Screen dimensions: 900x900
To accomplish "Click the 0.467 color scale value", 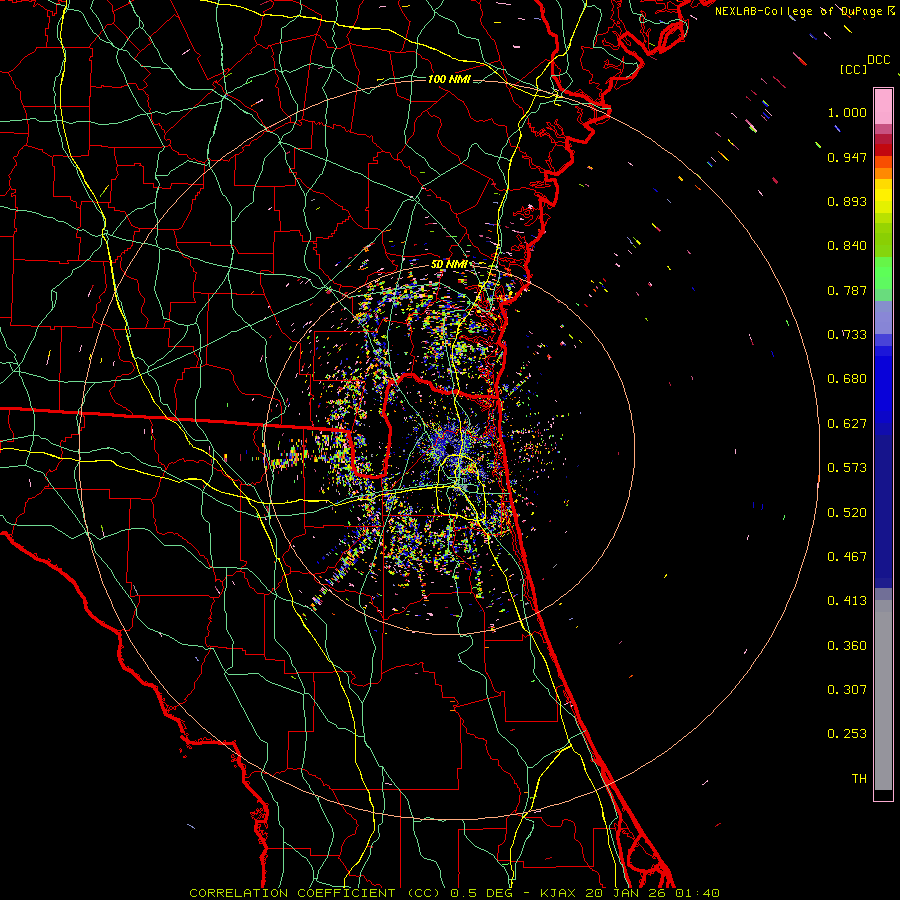I will point(847,556).
